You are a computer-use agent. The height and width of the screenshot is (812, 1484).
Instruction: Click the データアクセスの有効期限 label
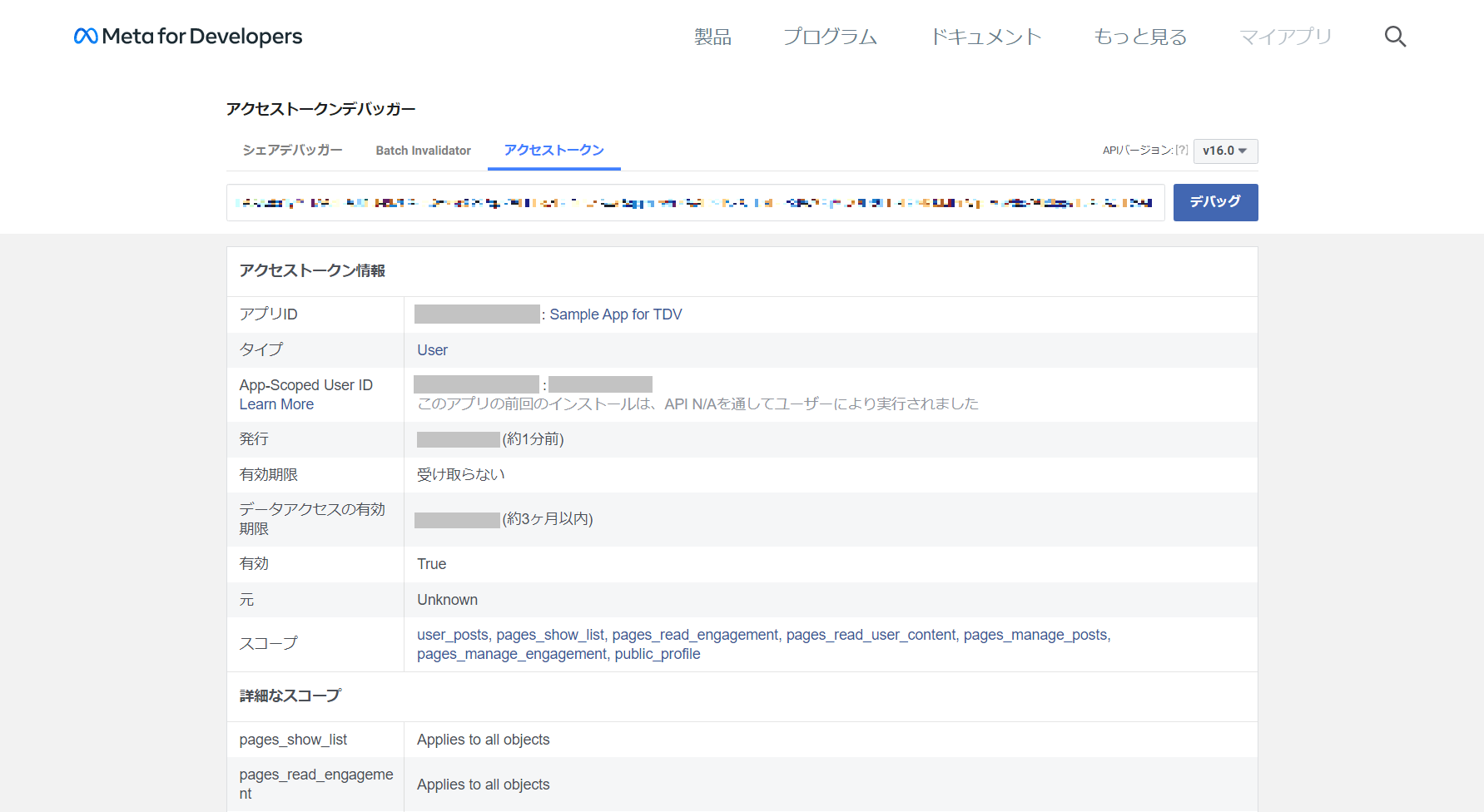click(312, 519)
